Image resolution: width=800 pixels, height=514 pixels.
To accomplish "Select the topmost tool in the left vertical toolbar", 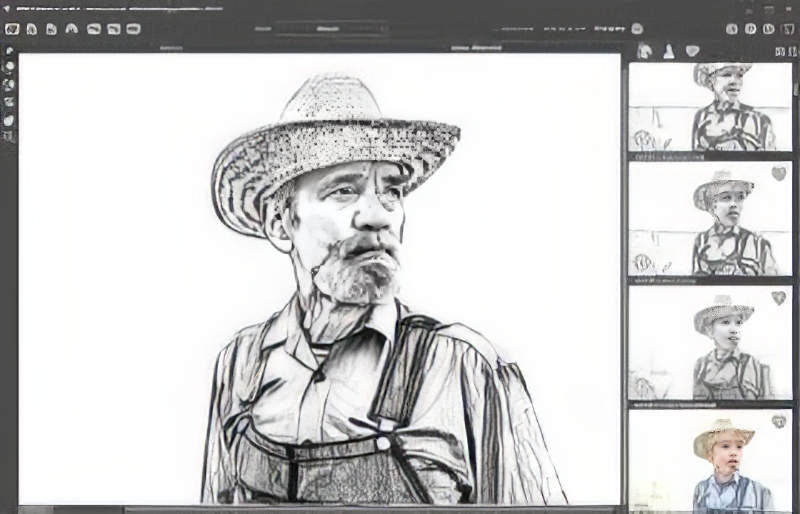I will pyautogui.click(x=9, y=52).
